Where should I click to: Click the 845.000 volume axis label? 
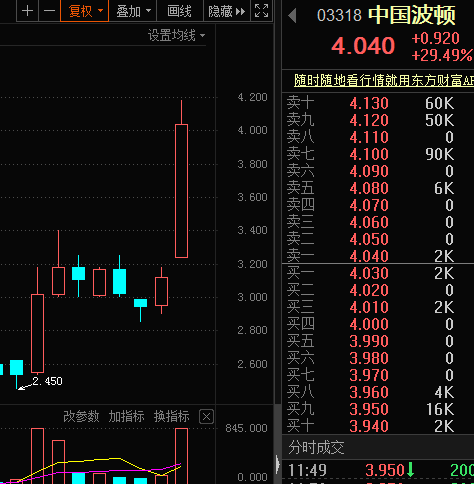(246, 428)
